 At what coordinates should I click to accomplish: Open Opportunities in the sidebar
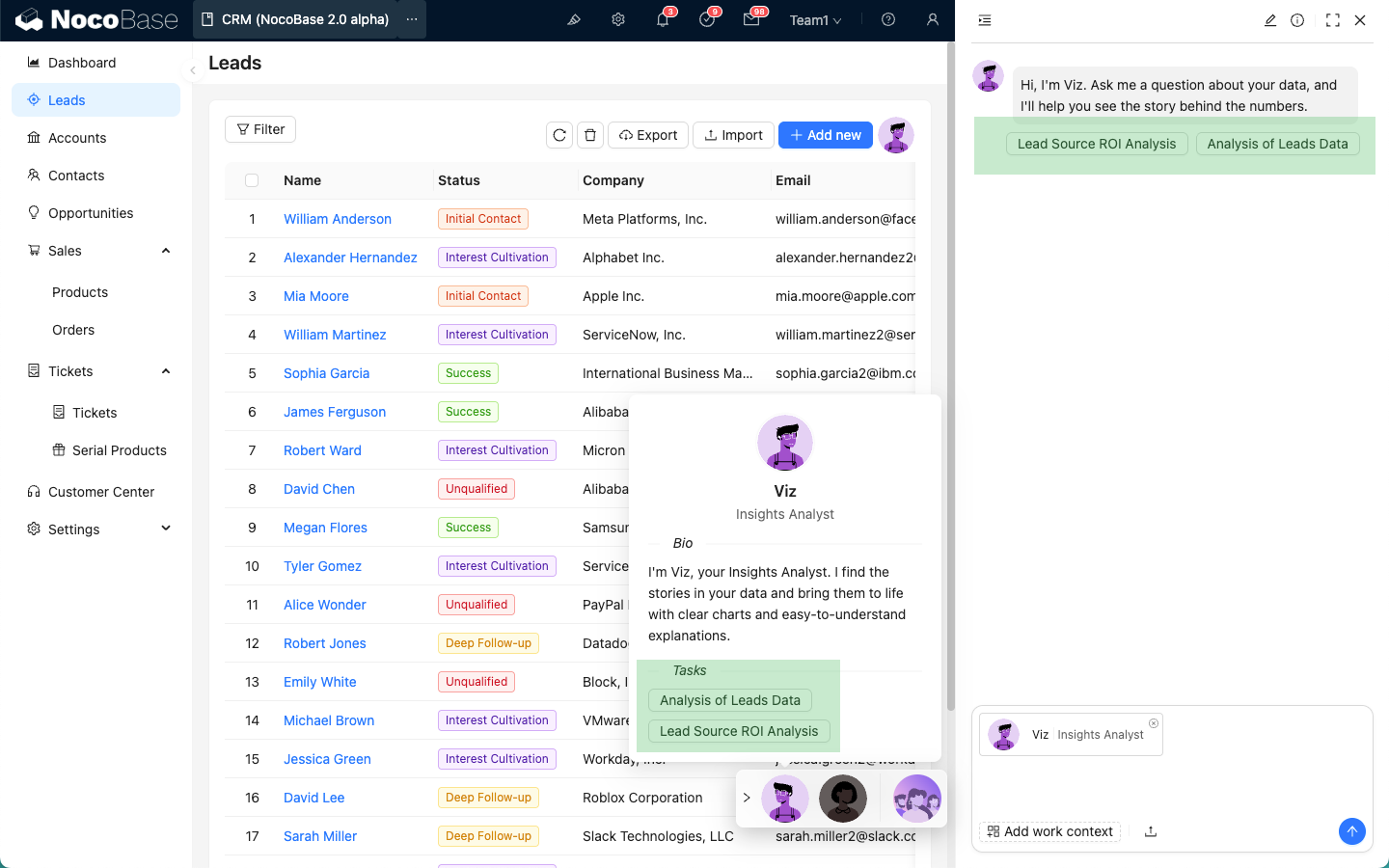[91, 213]
